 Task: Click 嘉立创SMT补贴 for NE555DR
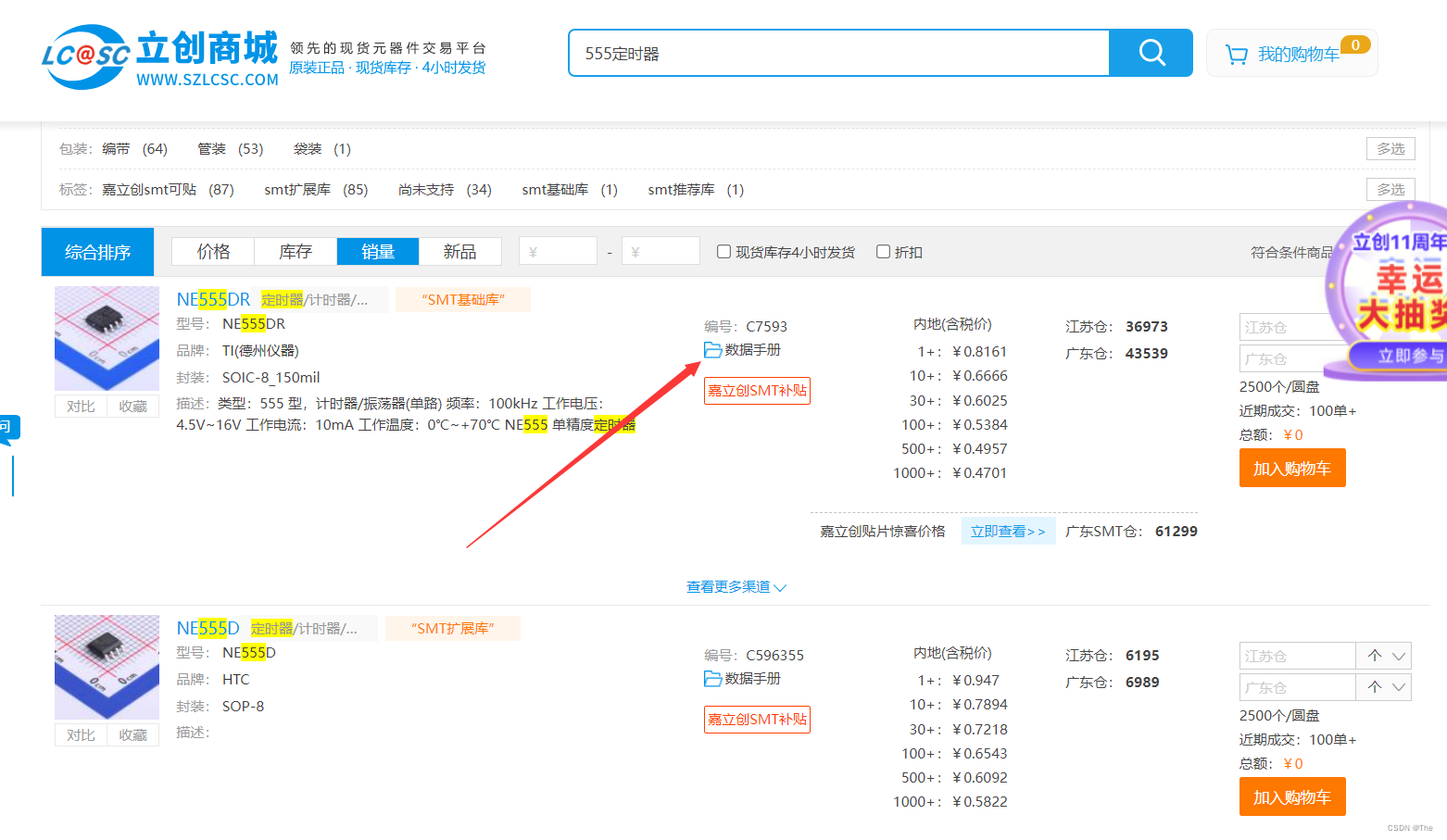757,391
